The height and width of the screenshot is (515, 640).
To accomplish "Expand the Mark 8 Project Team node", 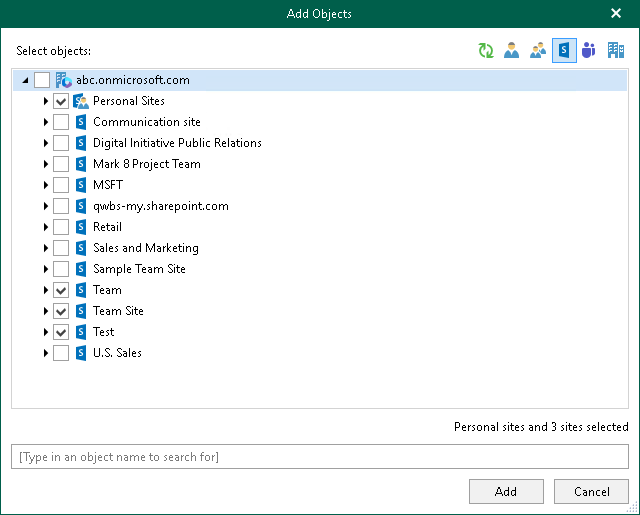I will tap(46, 164).
